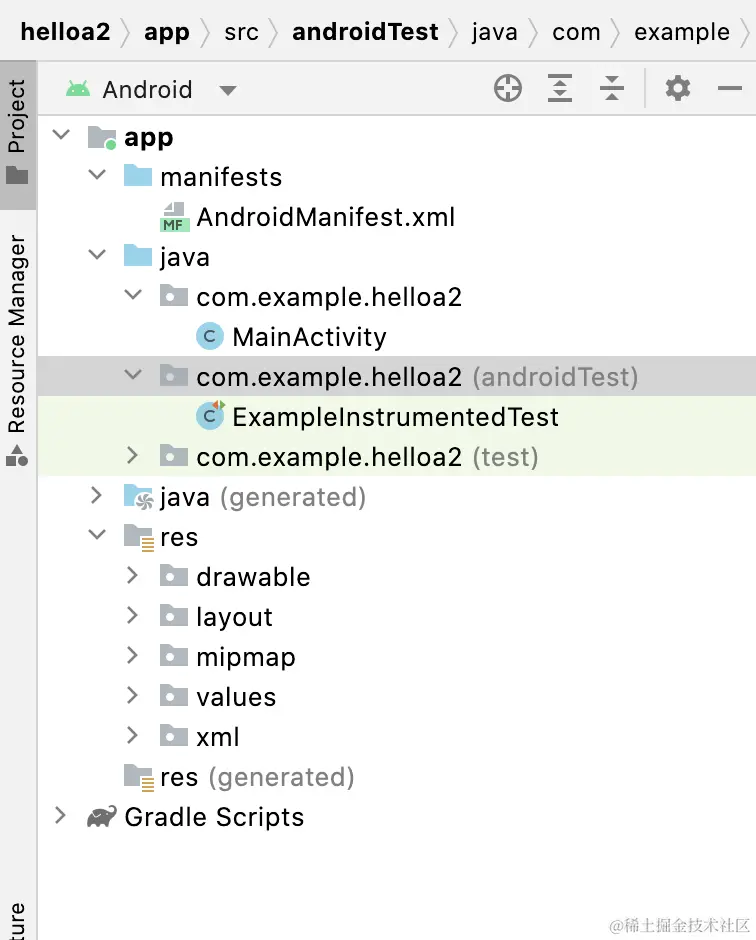
Task: Click the Expand All toolbar icon
Action: coord(559,89)
